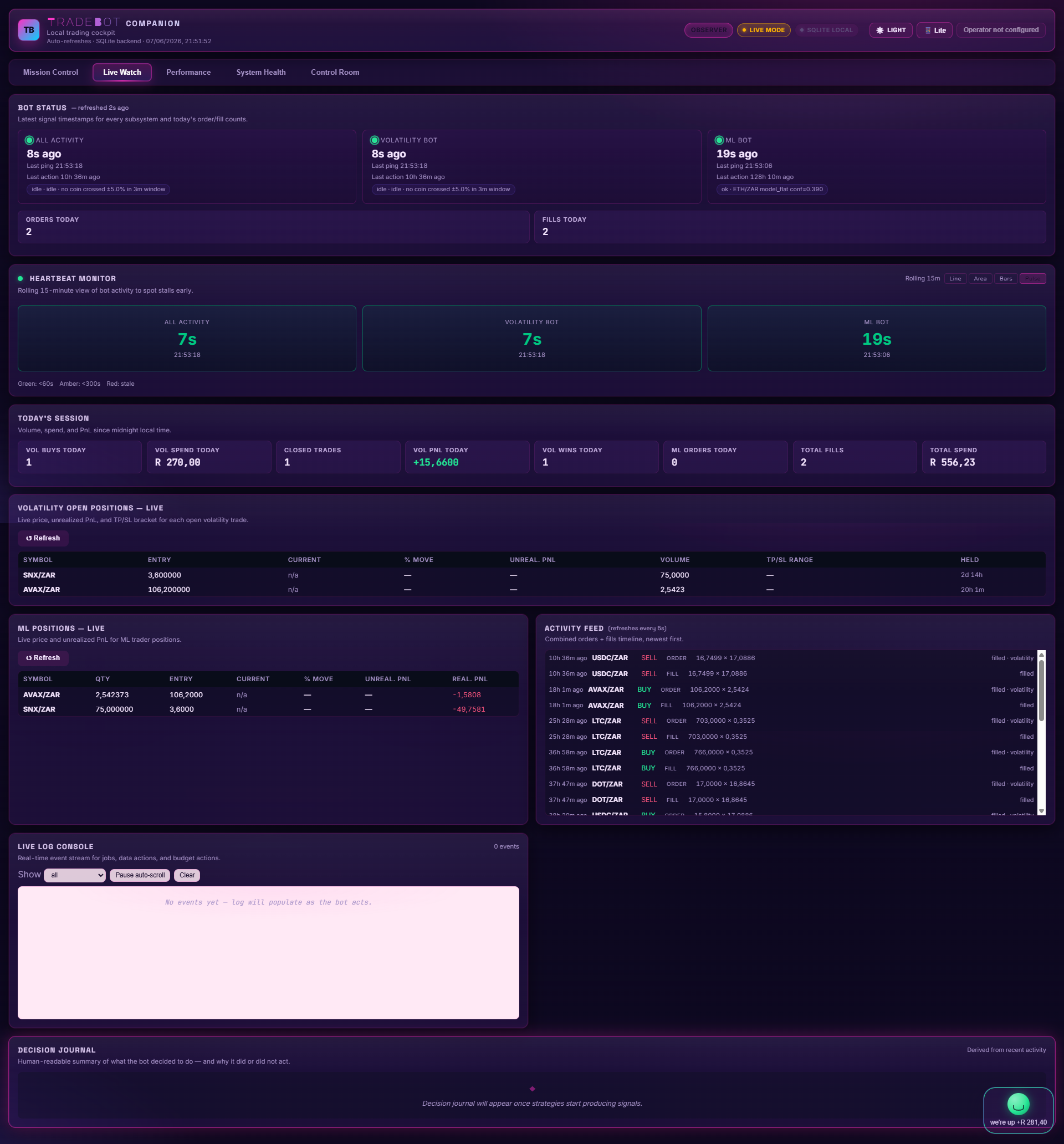Screen dimensions: 1064x1144
Task: Click the LTC/ZAR BUY ORDER feed entry
Action: (791, 752)
